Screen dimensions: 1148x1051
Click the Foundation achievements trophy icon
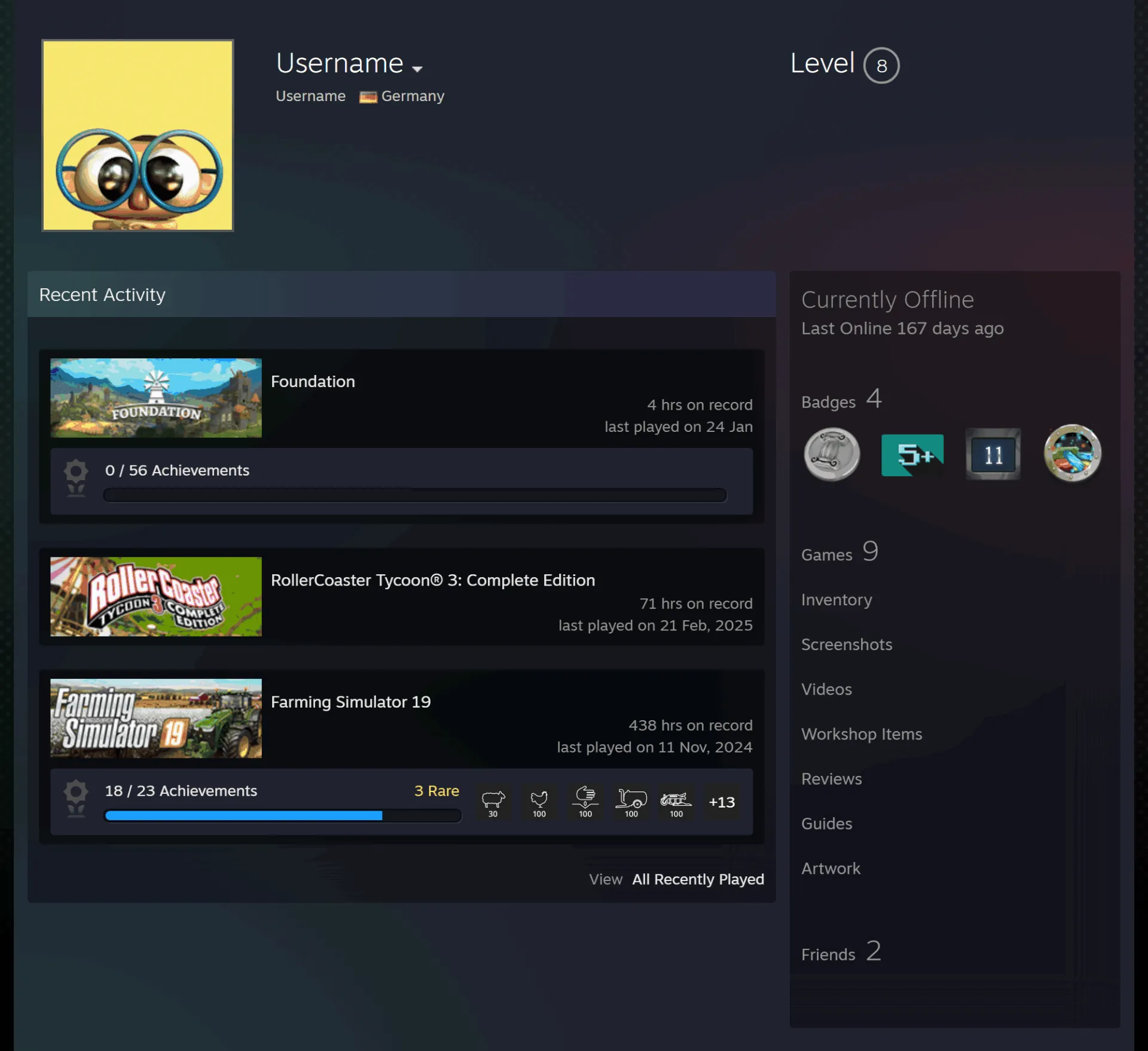pyautogui.click(x=76, y=479)
